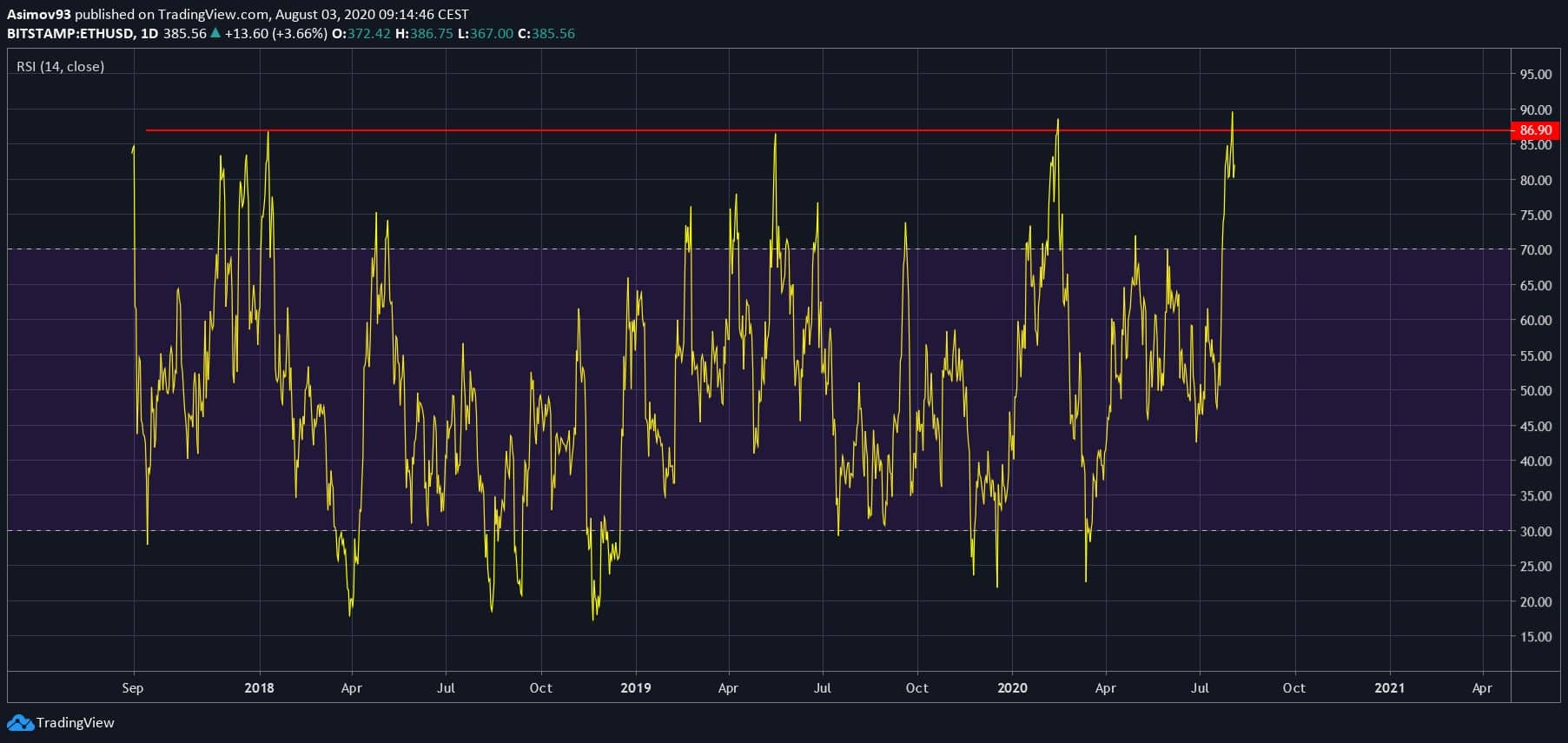
Task: Select the BITSTAMP:ETHUSD symbol label
Action: pos(70,33)
